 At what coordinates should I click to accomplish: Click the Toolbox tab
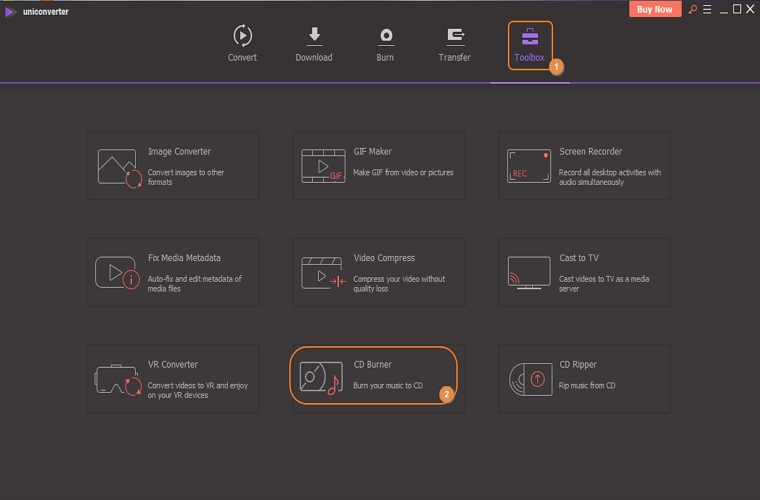529,44
